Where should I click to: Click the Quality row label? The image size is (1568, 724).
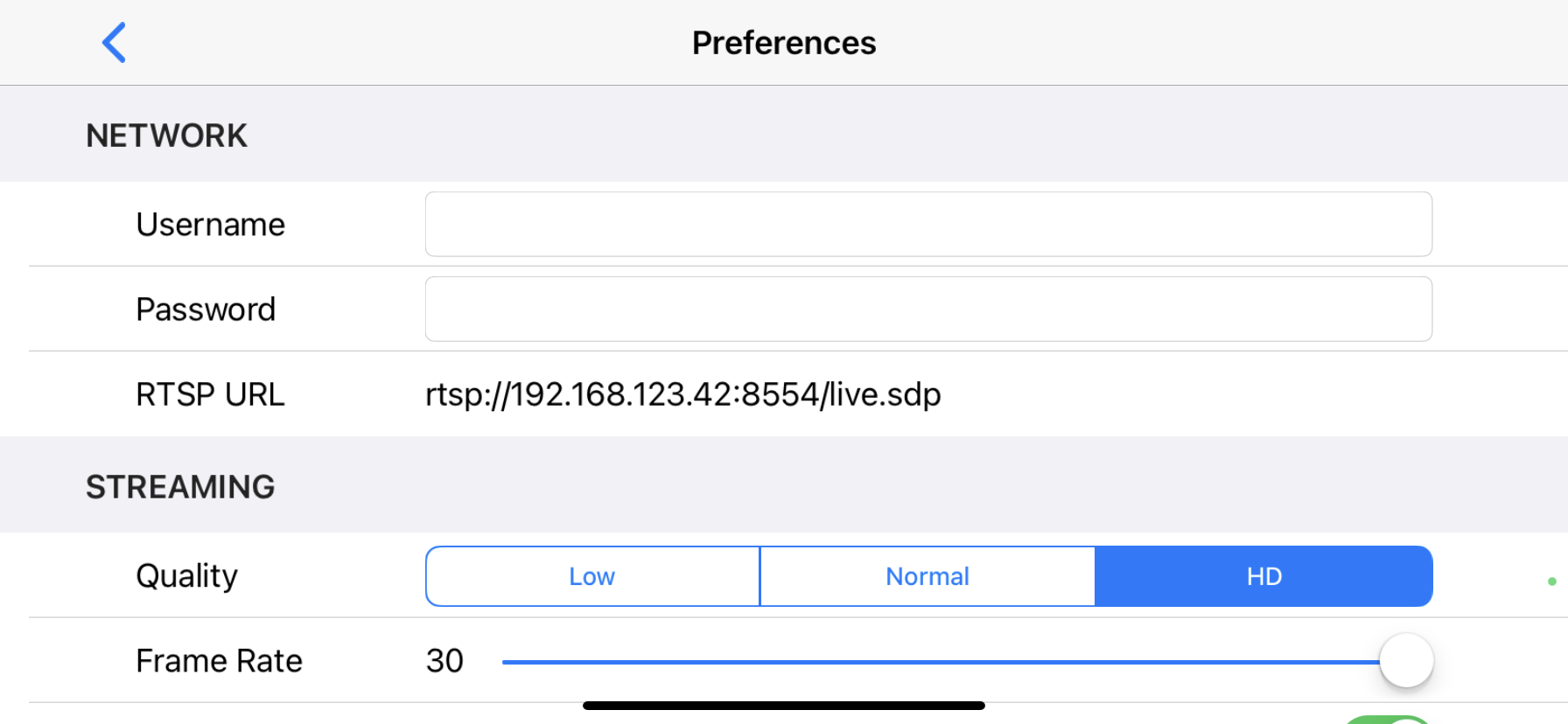186,576
